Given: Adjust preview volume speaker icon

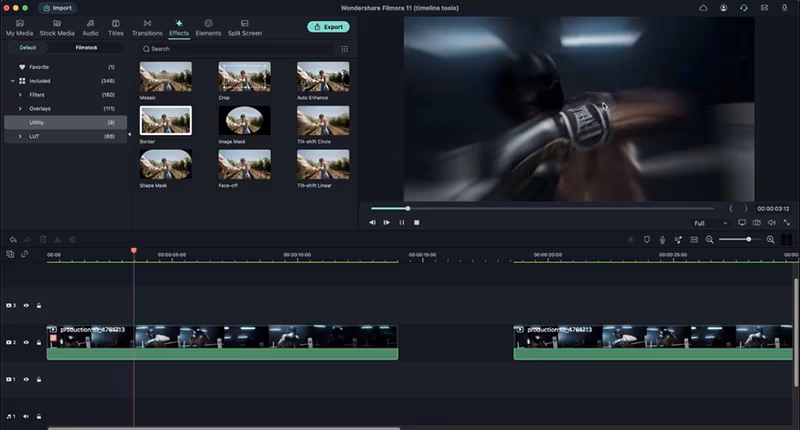Looking at the screenshot, I should (772, 222).
